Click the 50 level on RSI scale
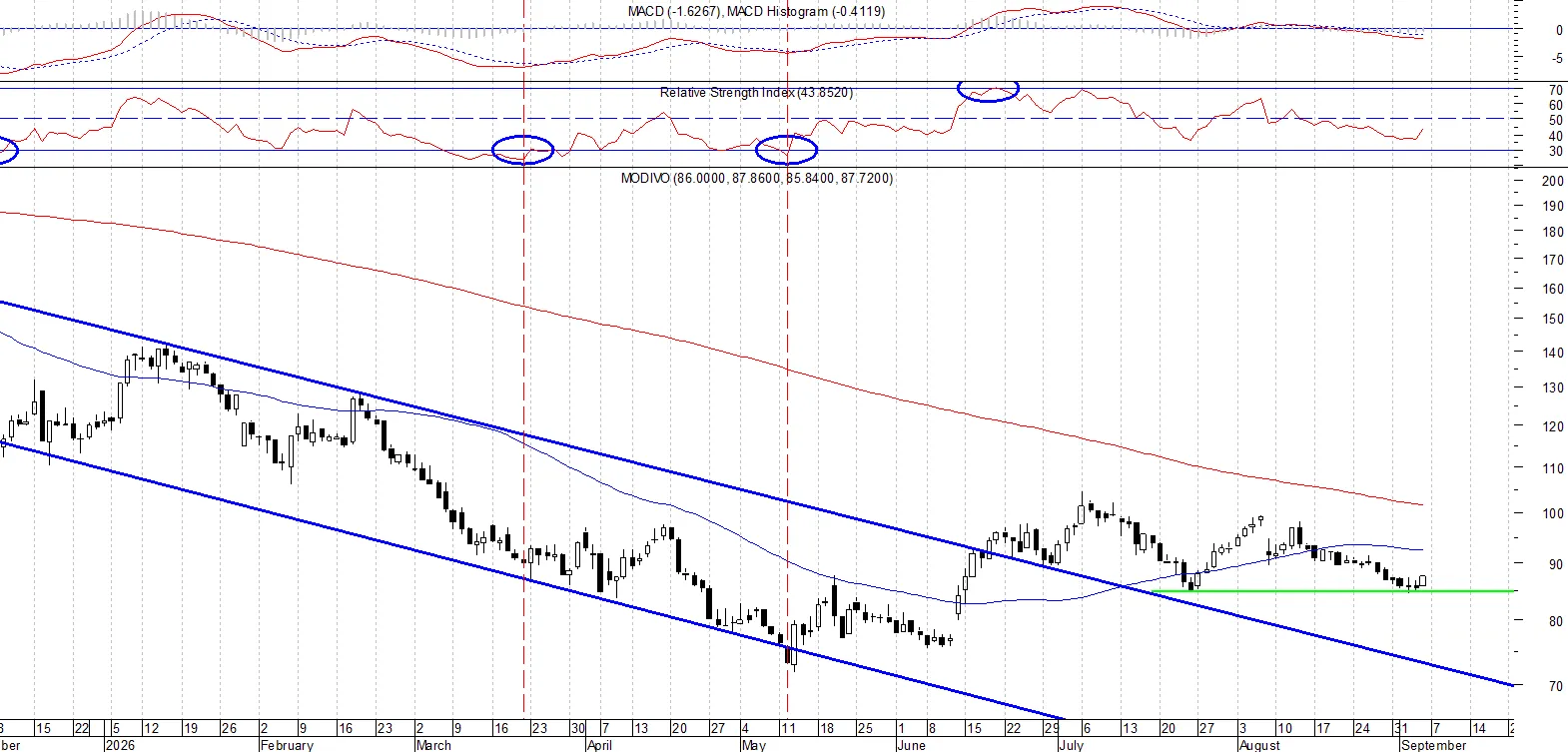 tap(1556, 121)
